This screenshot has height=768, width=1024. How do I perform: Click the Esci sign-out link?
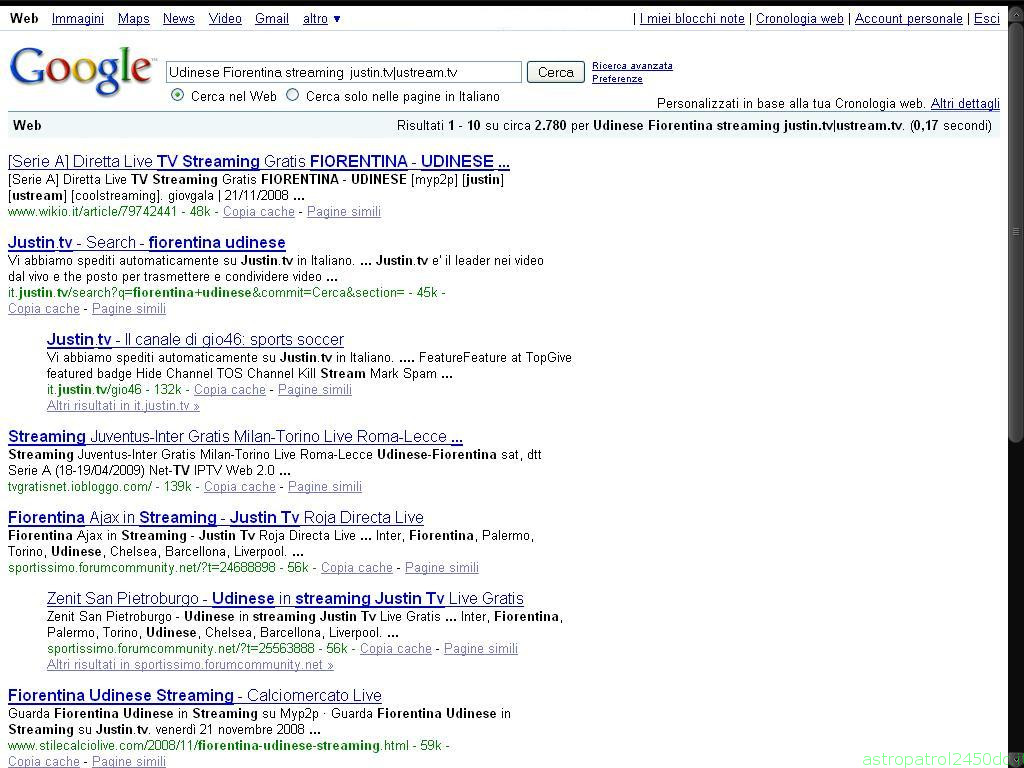(987, 19)
